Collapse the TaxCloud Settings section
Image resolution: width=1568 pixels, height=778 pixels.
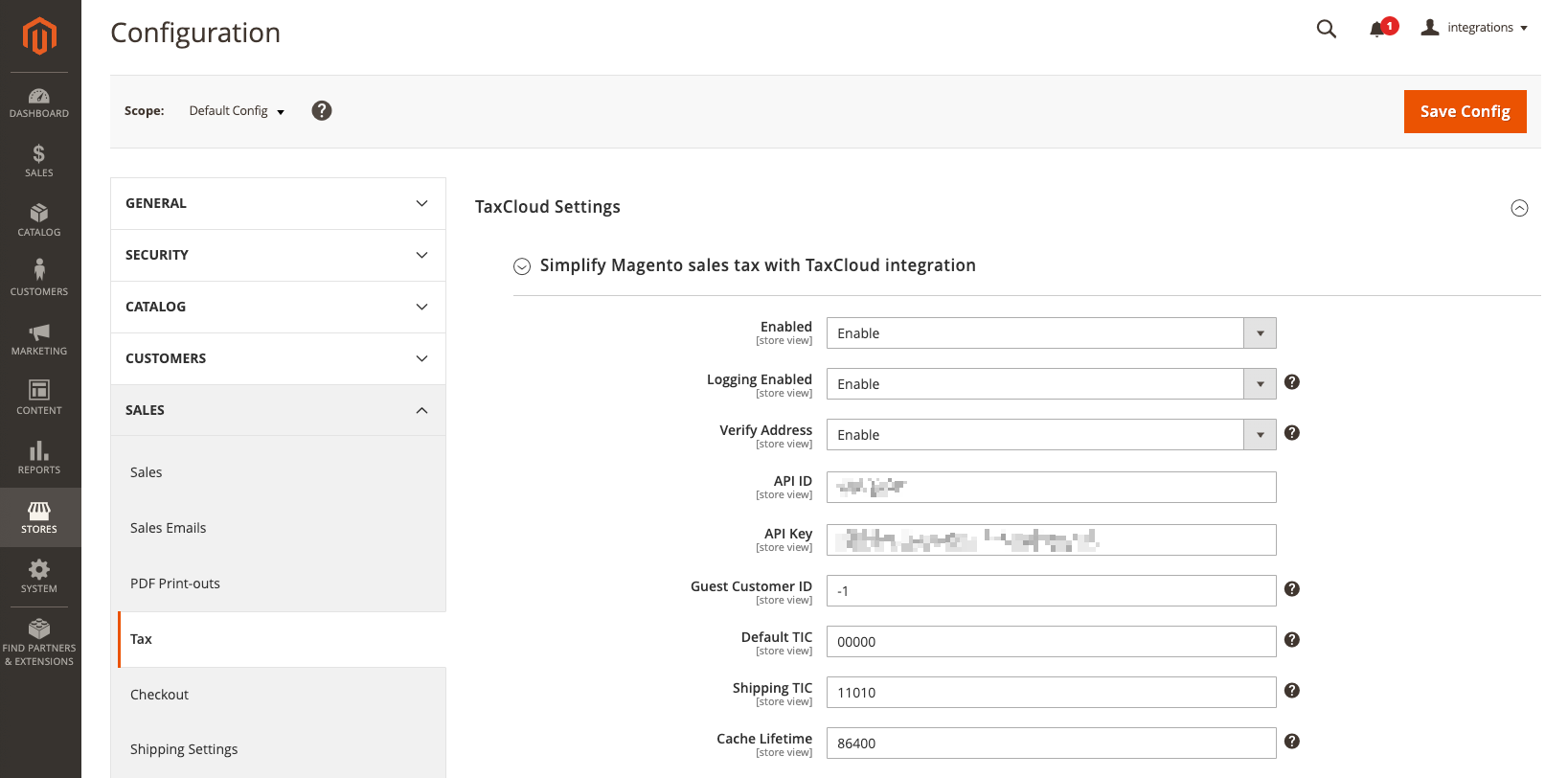pos(1519,208)
